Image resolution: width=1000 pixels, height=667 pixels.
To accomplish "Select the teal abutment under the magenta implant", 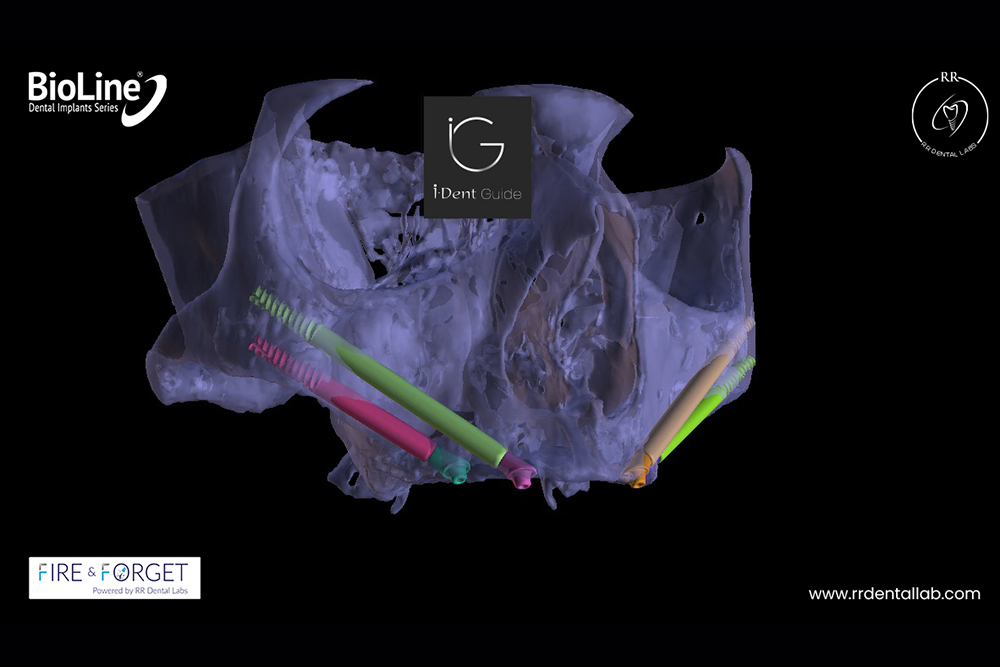I will [x=451, y=468].
